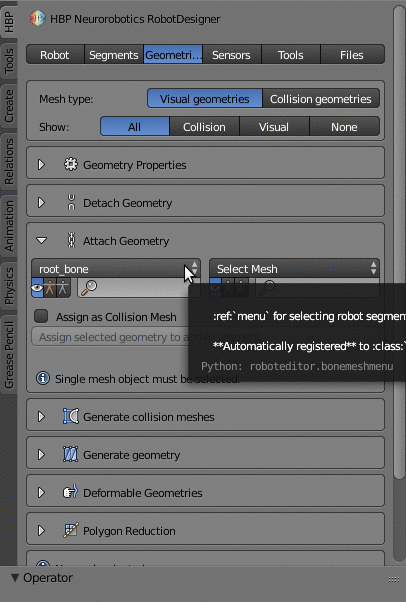Expand the Geometry Properties panel
The image size is (406, 602).
[x=41, y=165]
